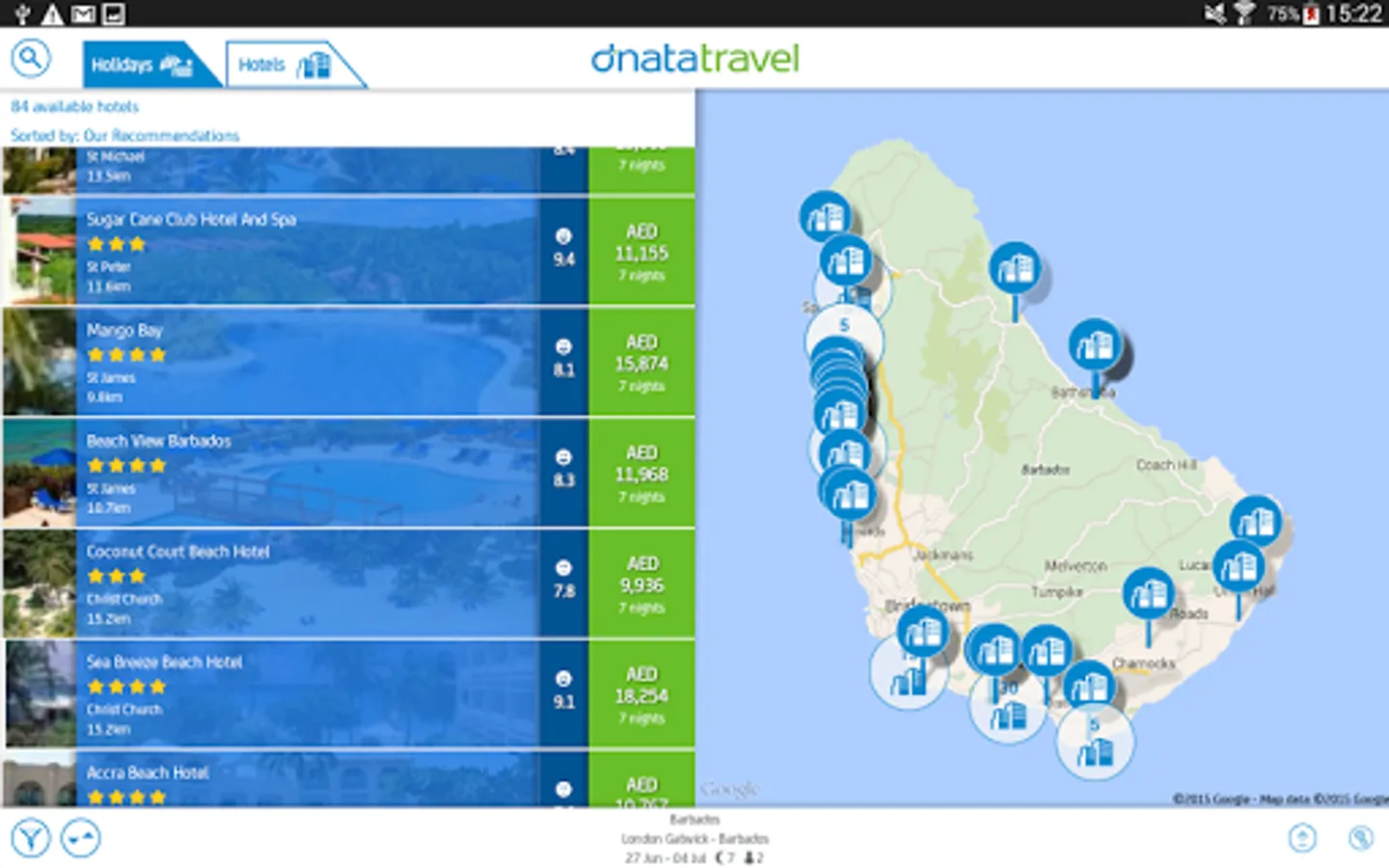The width and height of the screenshot is (1389, 868).
Task: Select the pin beside Roads label
Action: point(1148,594)
